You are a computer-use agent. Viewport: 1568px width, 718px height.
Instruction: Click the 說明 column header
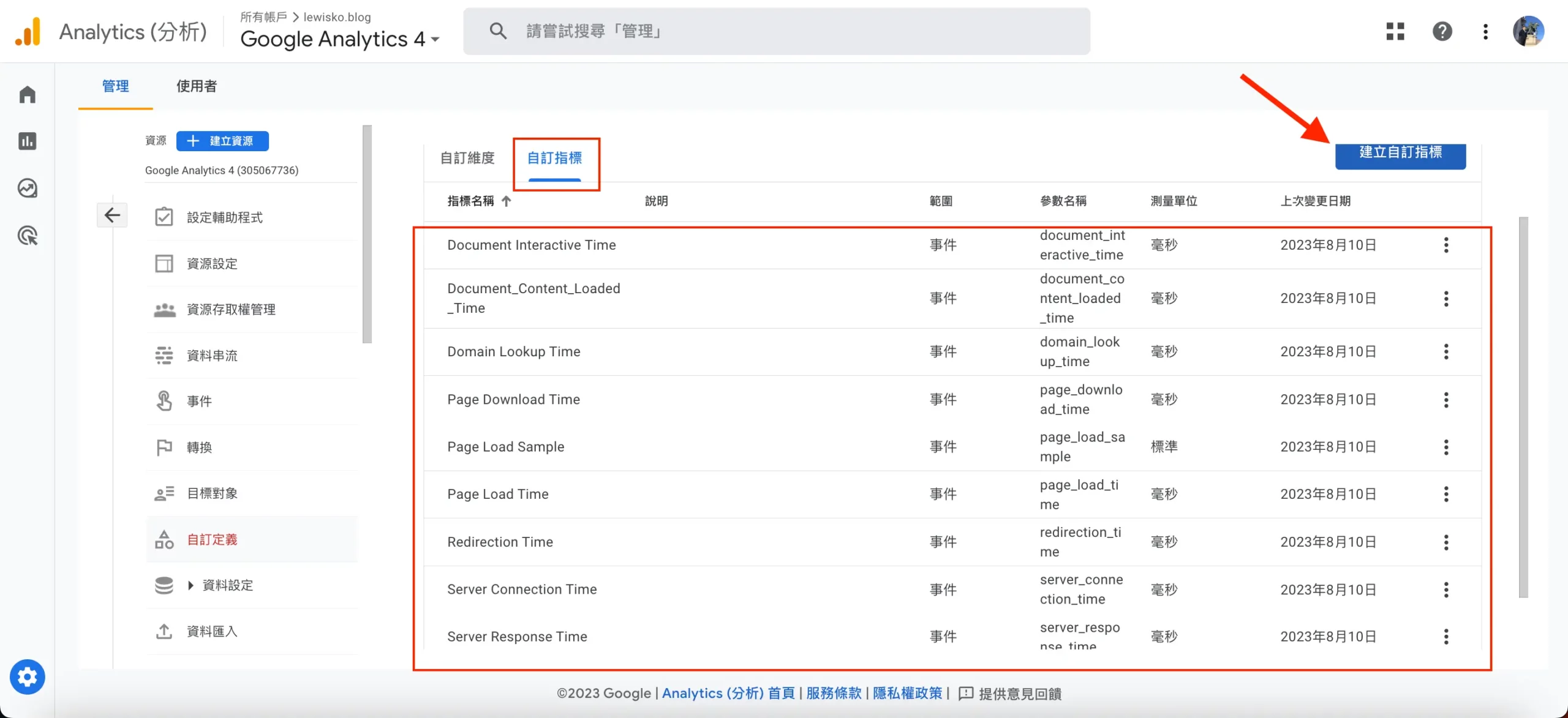coord(656,201)
